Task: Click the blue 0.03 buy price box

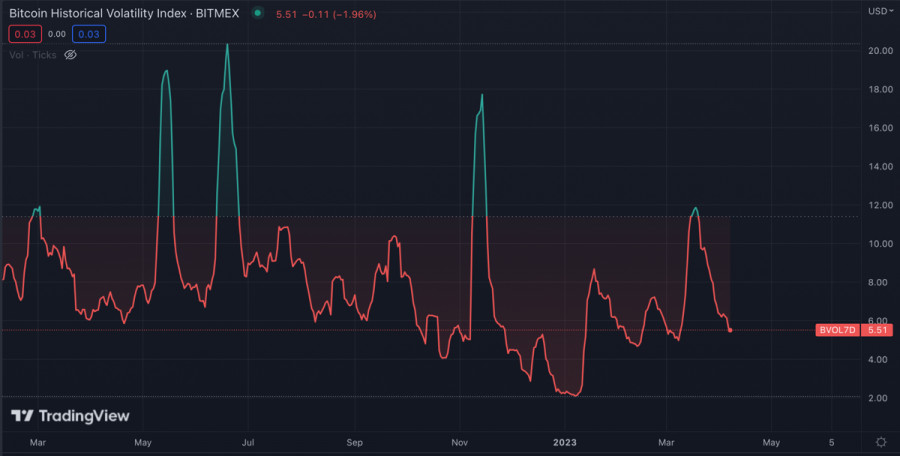Action: (89, 34)
